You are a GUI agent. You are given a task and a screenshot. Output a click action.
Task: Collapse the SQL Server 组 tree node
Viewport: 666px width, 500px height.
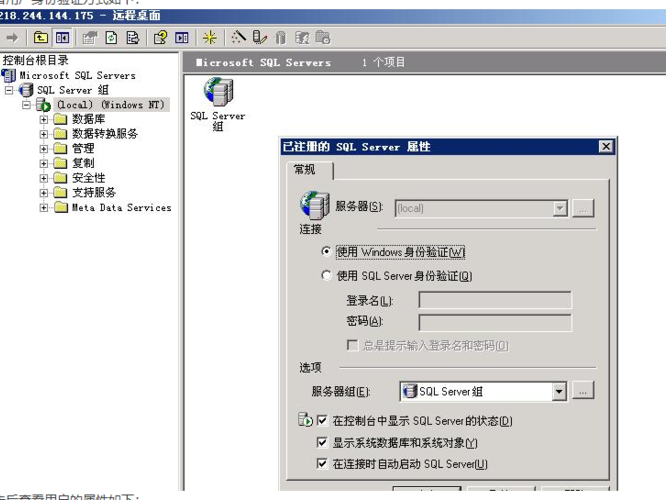9,90
